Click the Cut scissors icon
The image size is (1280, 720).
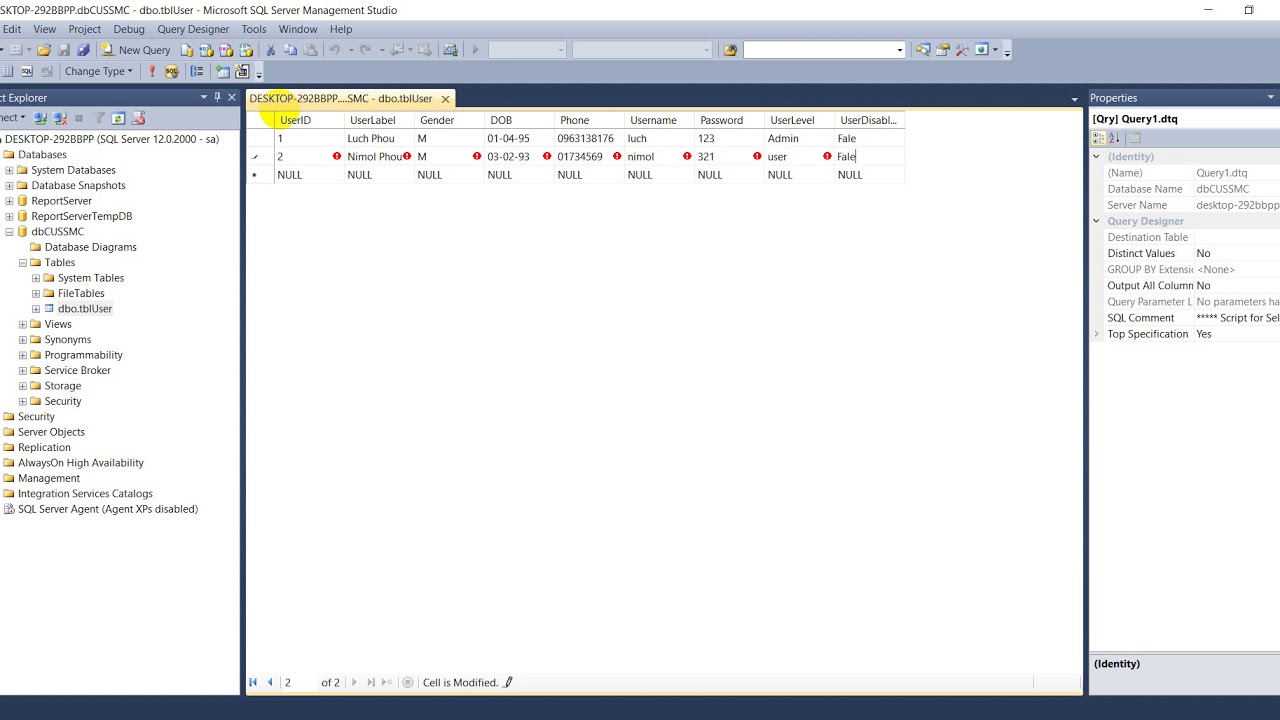(270, 50)
